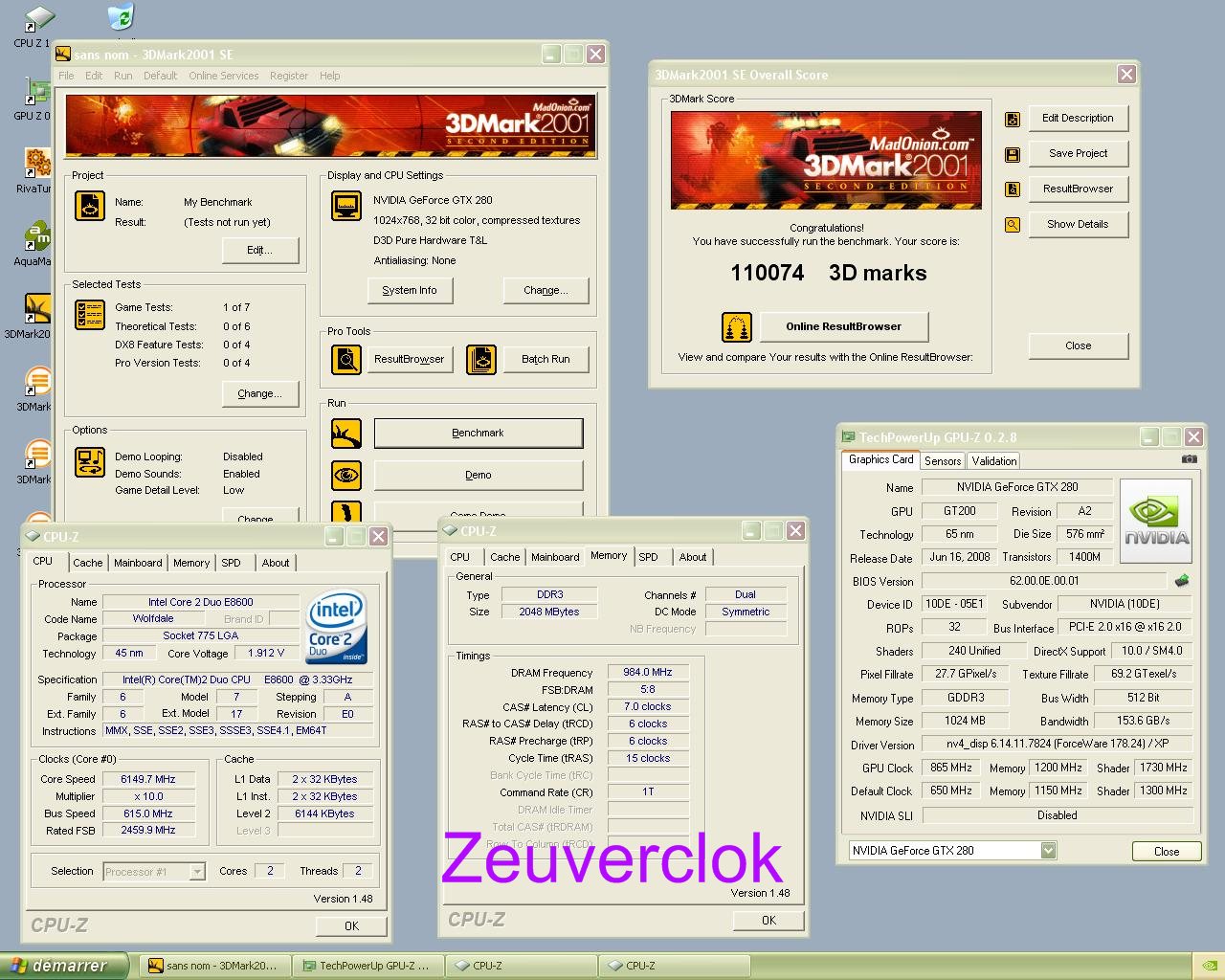The height and width of the screenshot is (980, 1225).
Task: Click the Edit Description button
Action: [1078, 118]
